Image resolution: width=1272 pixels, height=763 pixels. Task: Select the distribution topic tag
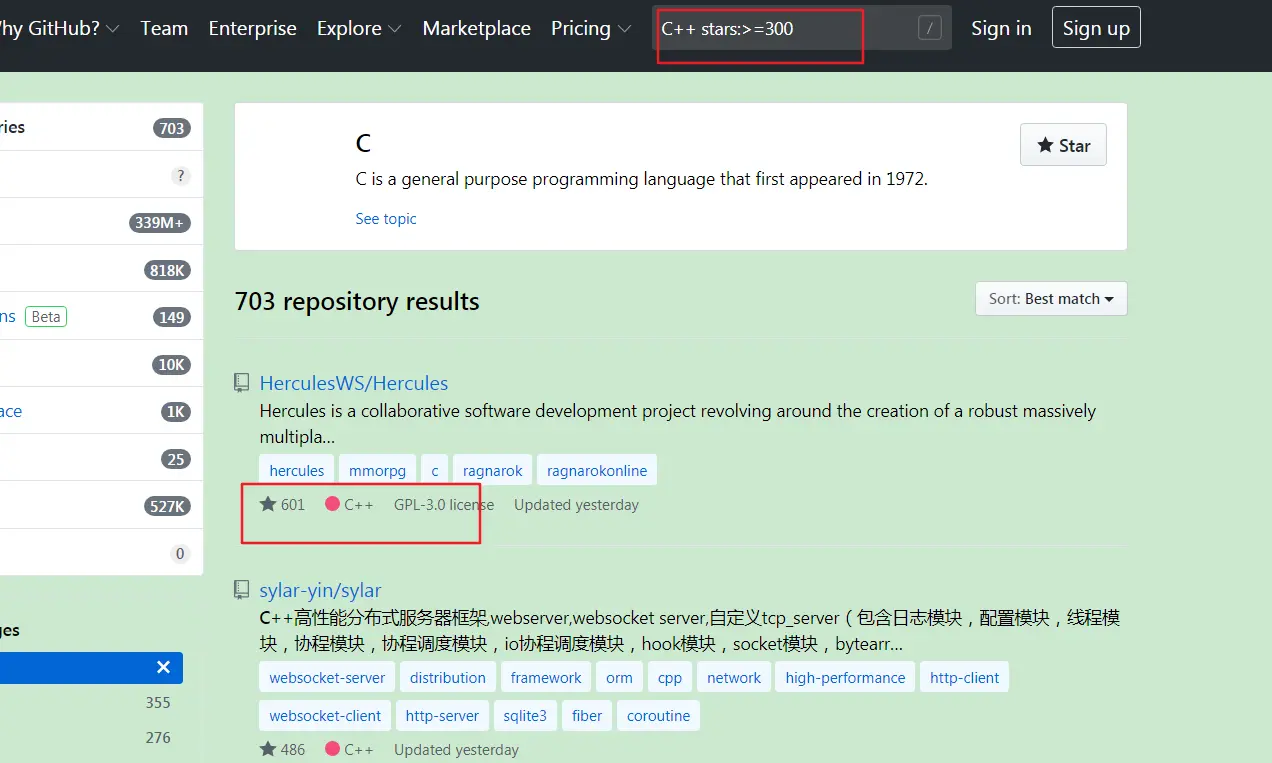[x=448, y=677]
